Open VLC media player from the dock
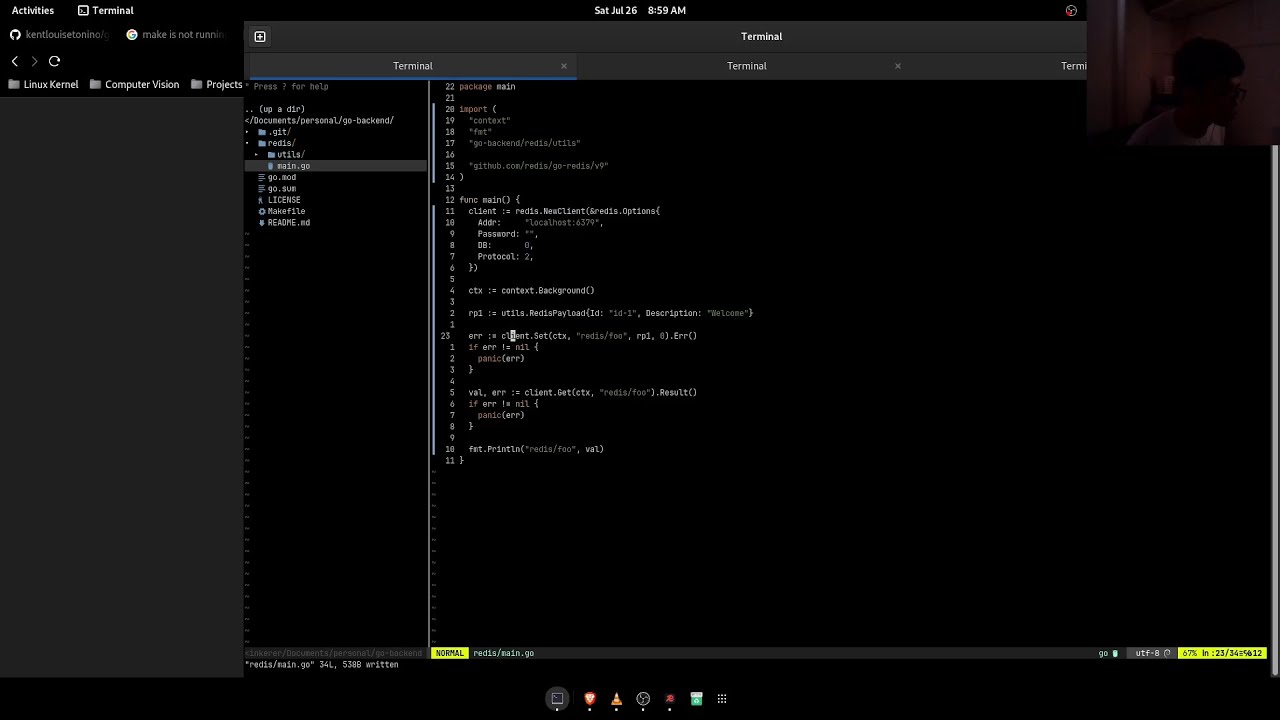The height and width of the screenshot is (720, 1280). [616, 699]
